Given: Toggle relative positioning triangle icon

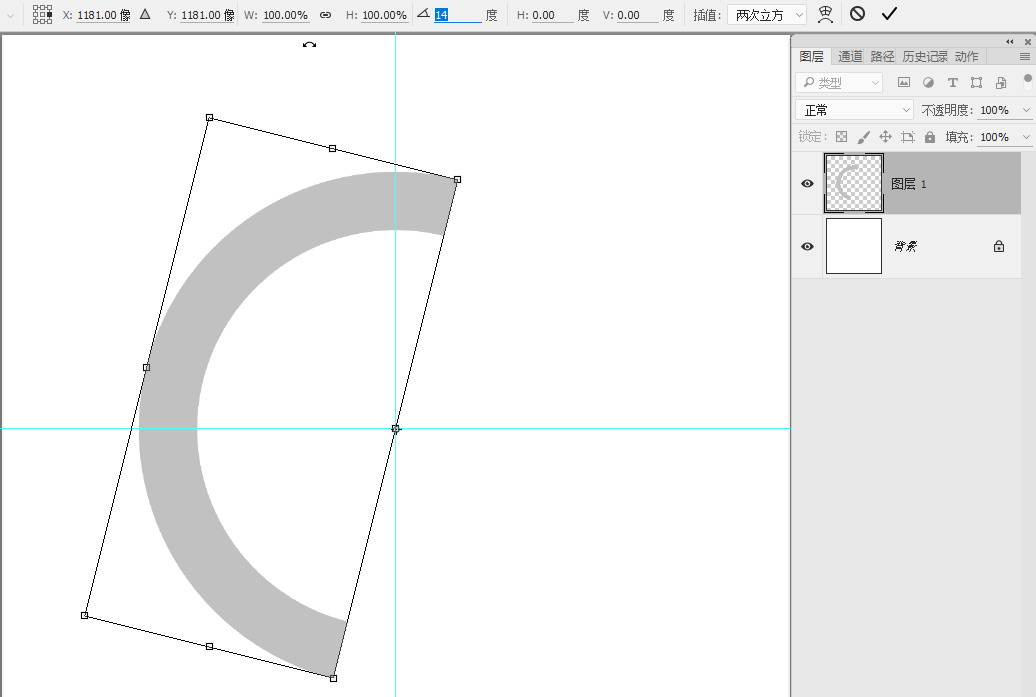Looking at the screenshot, I should click(145, 14).
